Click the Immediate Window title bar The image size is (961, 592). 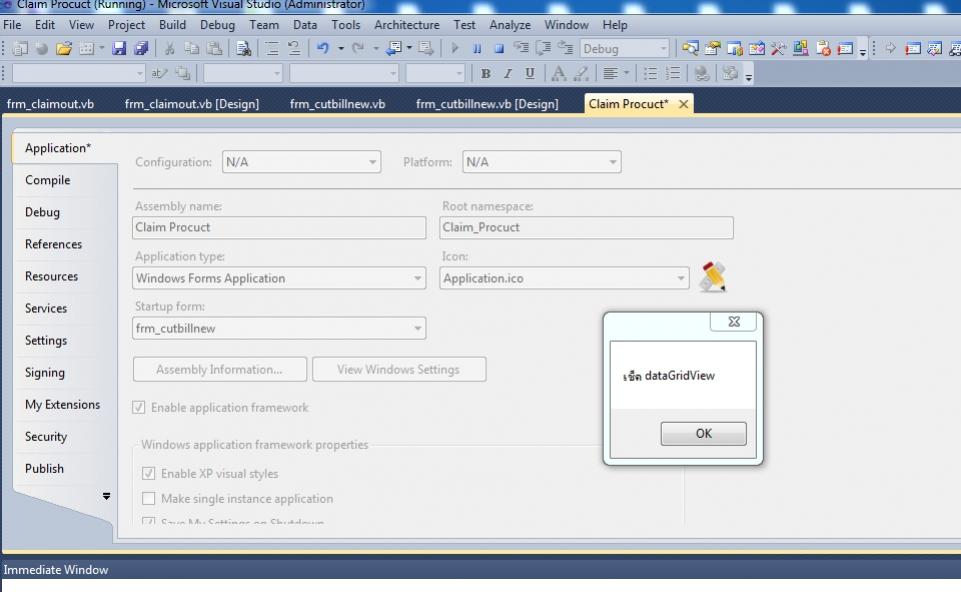click(x=480, y=569)
